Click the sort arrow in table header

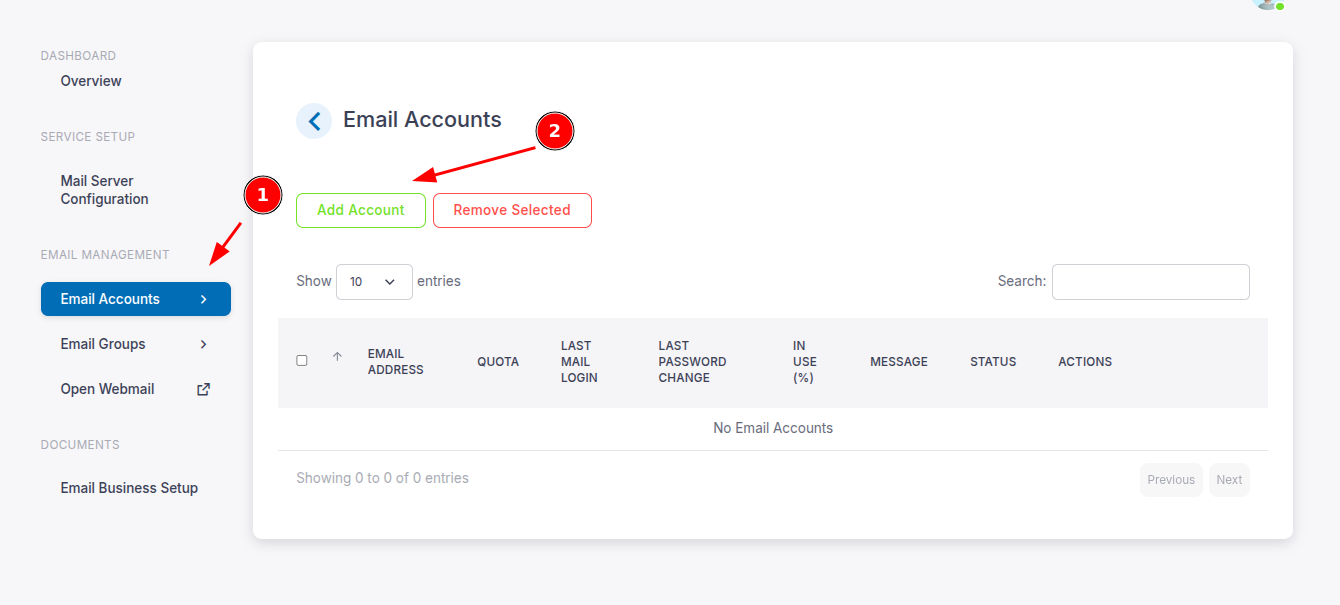coord(337,357)
